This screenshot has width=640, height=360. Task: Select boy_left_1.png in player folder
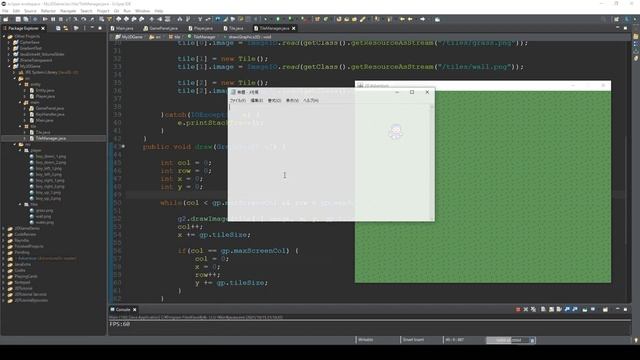49,169
